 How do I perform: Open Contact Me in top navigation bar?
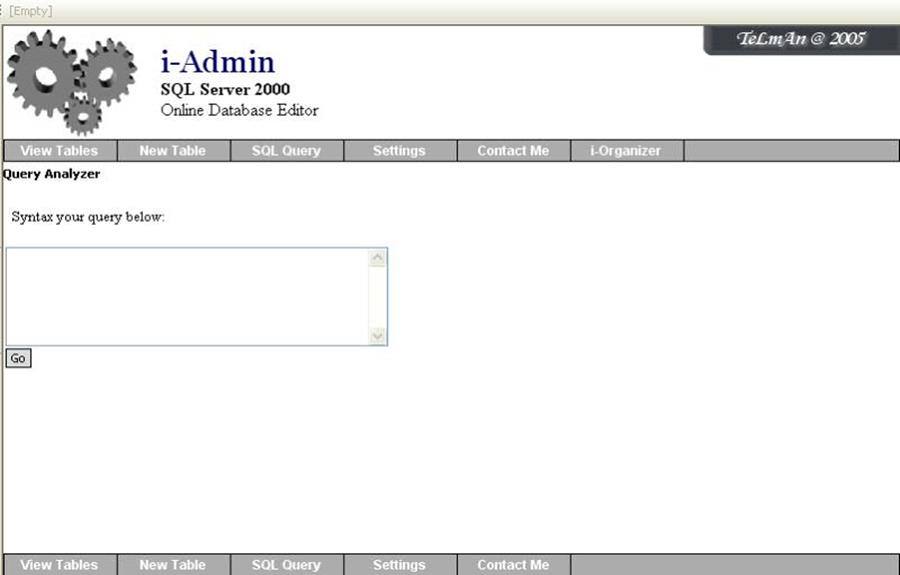513,151
